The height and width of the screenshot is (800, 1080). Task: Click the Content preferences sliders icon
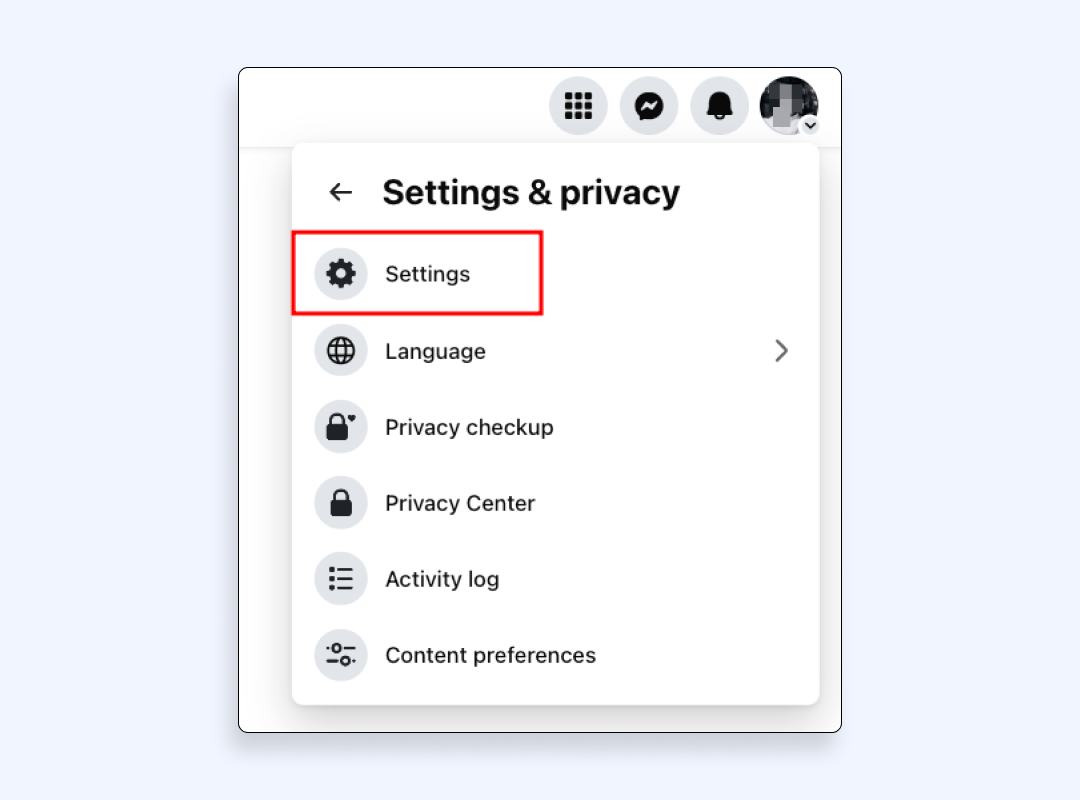(x=341, y=655)
